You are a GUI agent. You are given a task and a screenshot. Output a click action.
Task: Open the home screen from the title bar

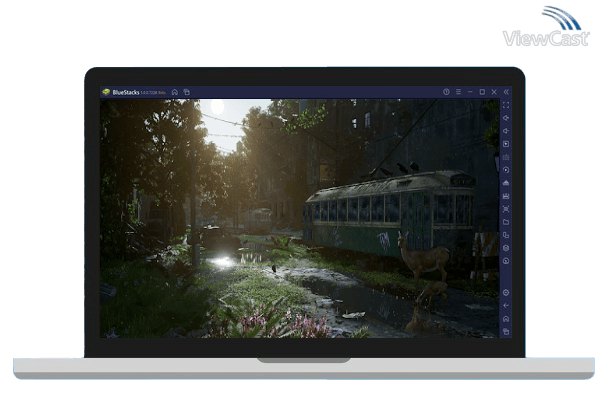175,92
